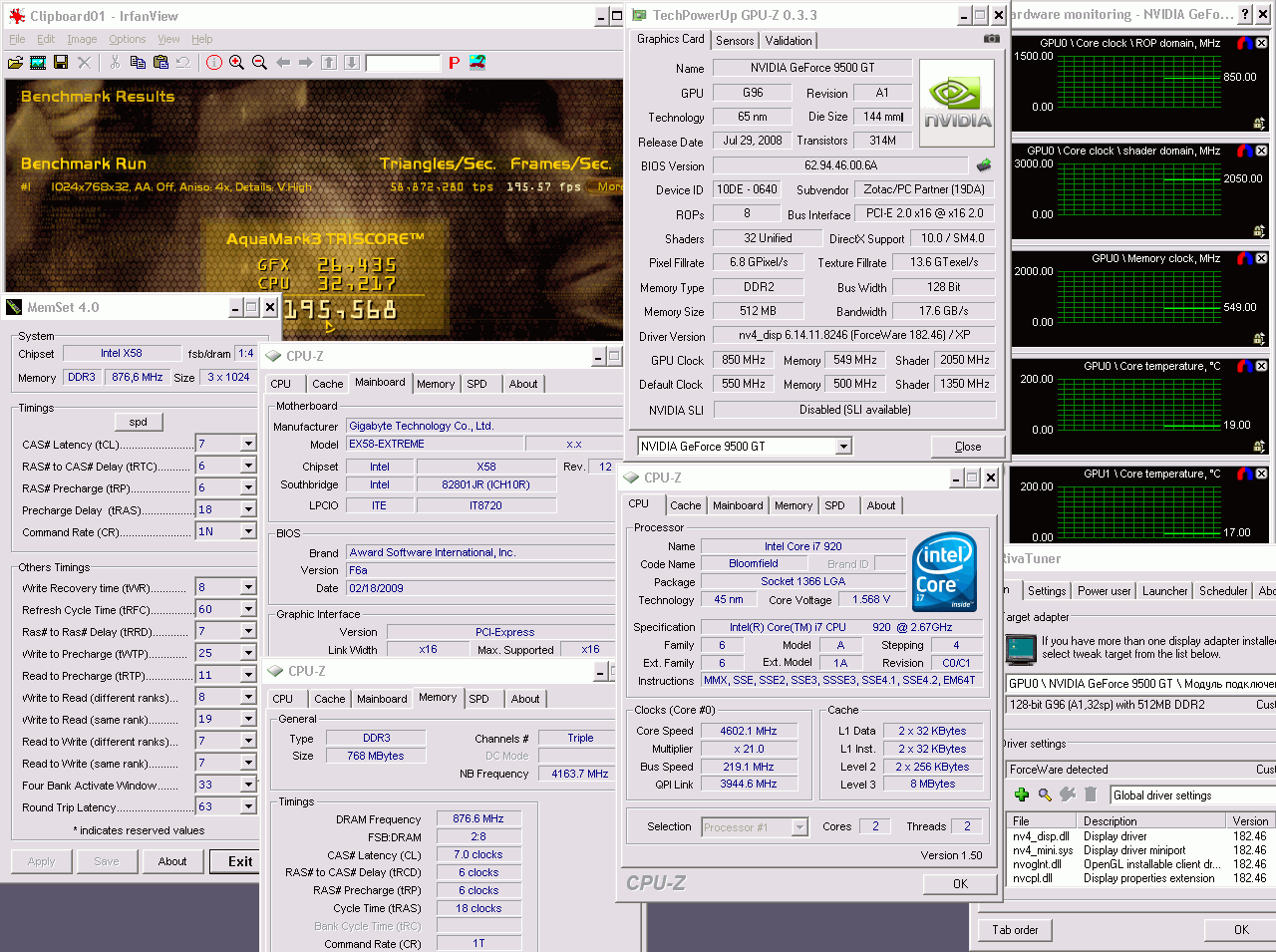Screen dimensions: 1276x952
Task: Click the NVIDIA logo in GPU-Z
Action: click(x=956, y=104)
